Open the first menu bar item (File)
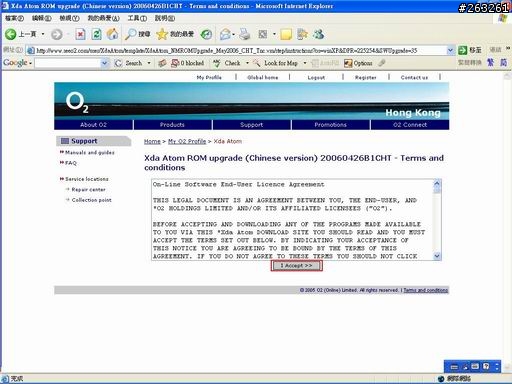Screen dimensions: 512x384 pyautogui.click(x=14, y=18)
